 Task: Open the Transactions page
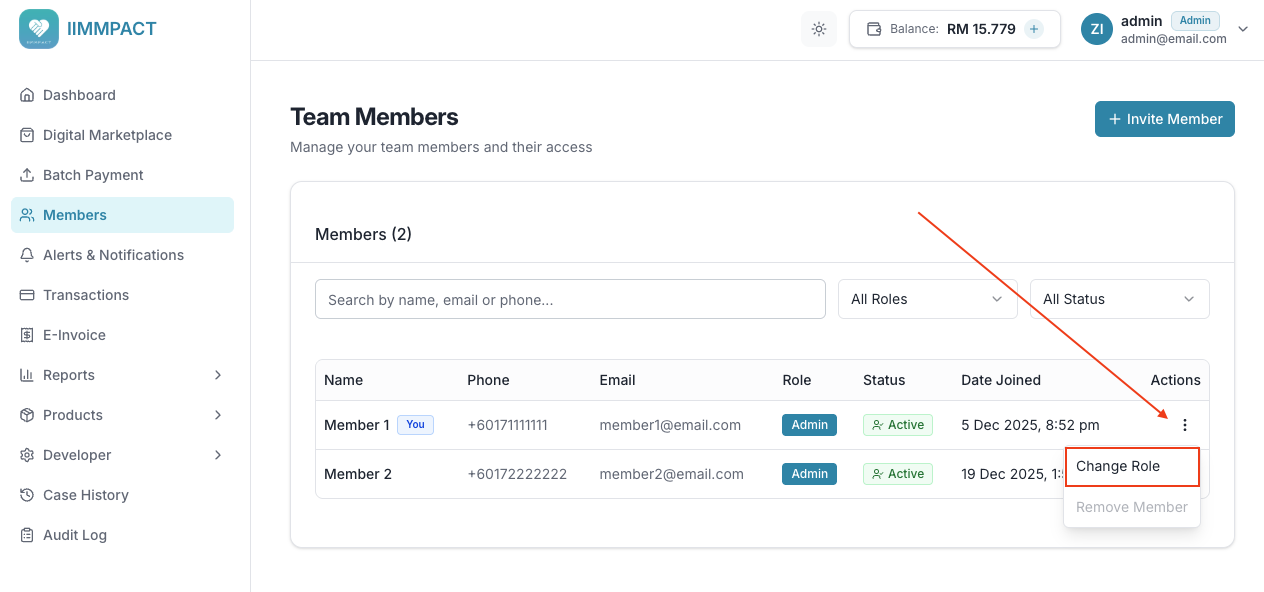point(86,295)
